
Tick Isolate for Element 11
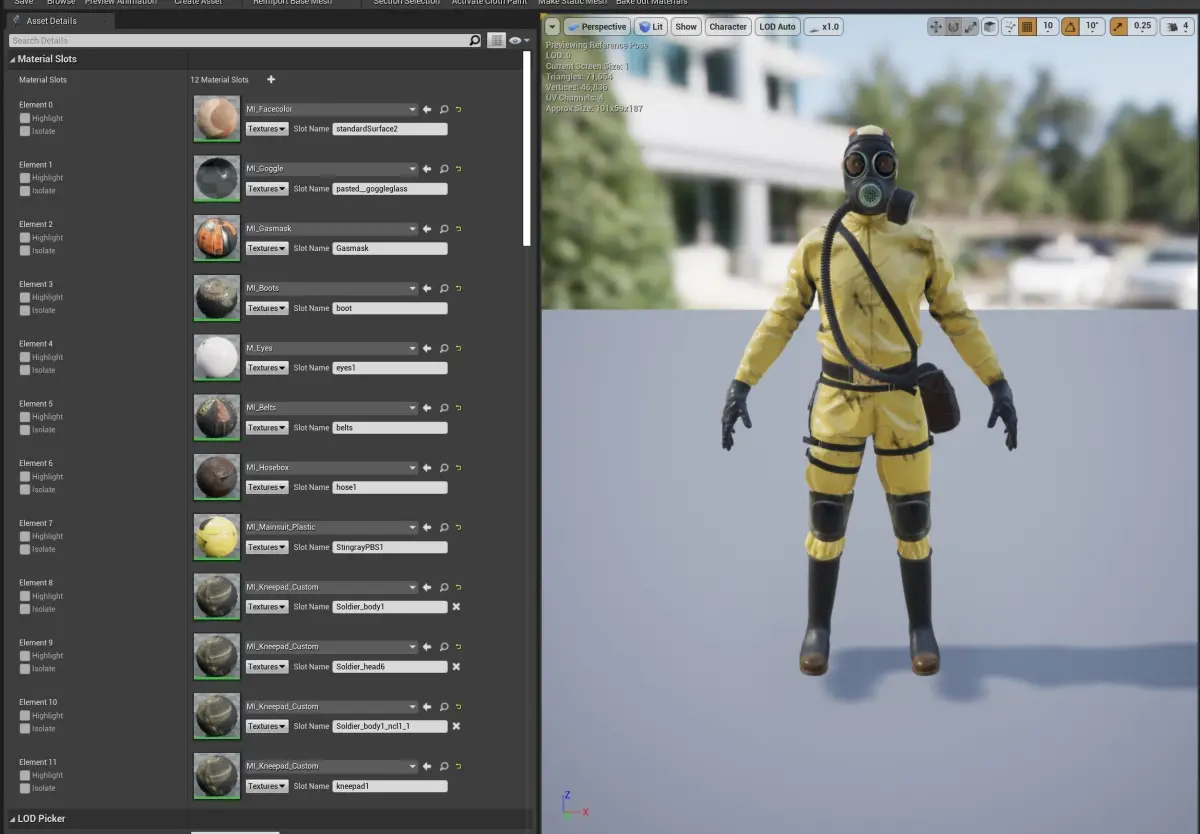pos(25,788)
